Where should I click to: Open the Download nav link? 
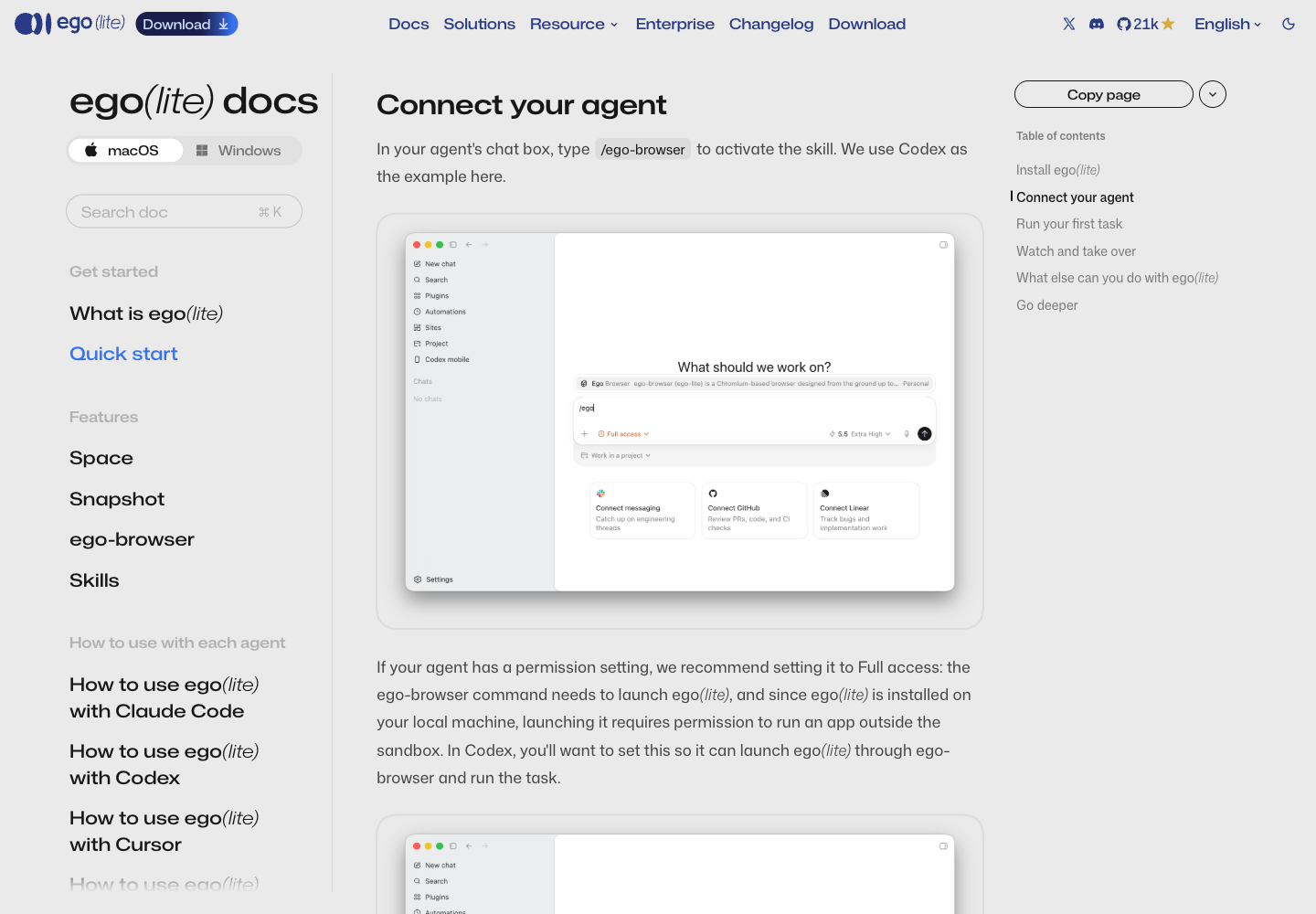(867, 24)
